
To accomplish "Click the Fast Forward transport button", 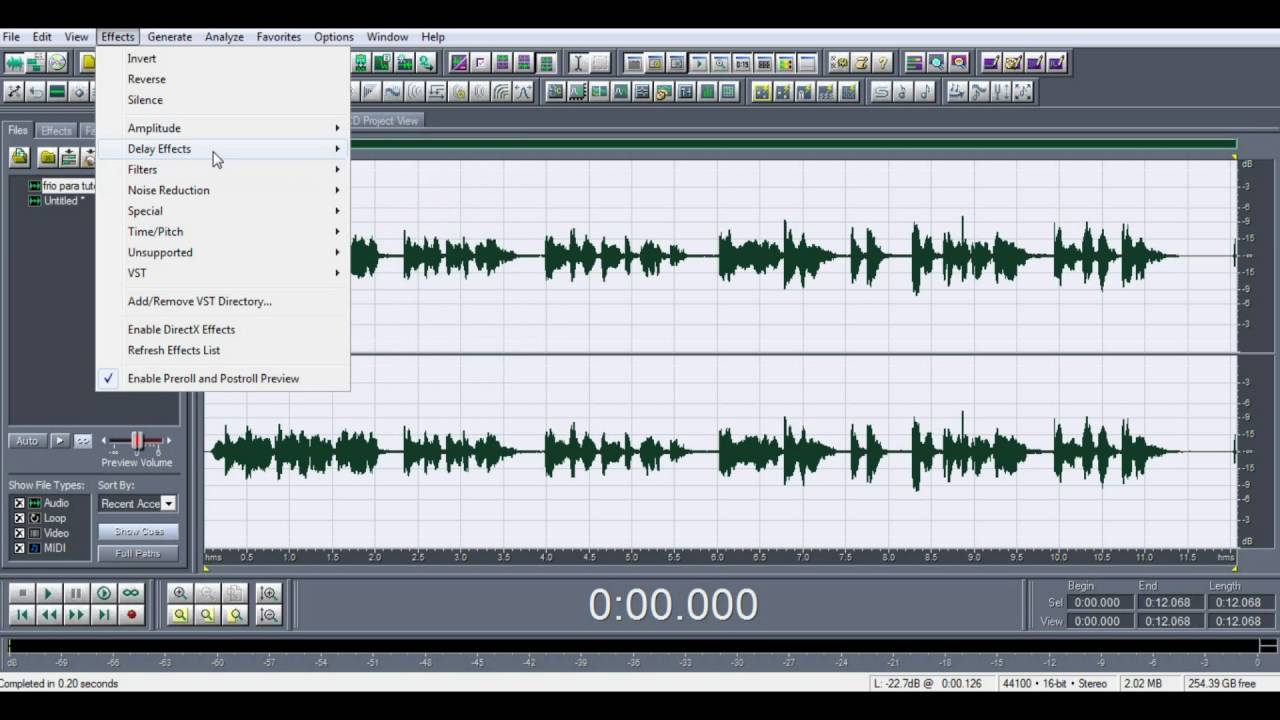I will (76, 615).
